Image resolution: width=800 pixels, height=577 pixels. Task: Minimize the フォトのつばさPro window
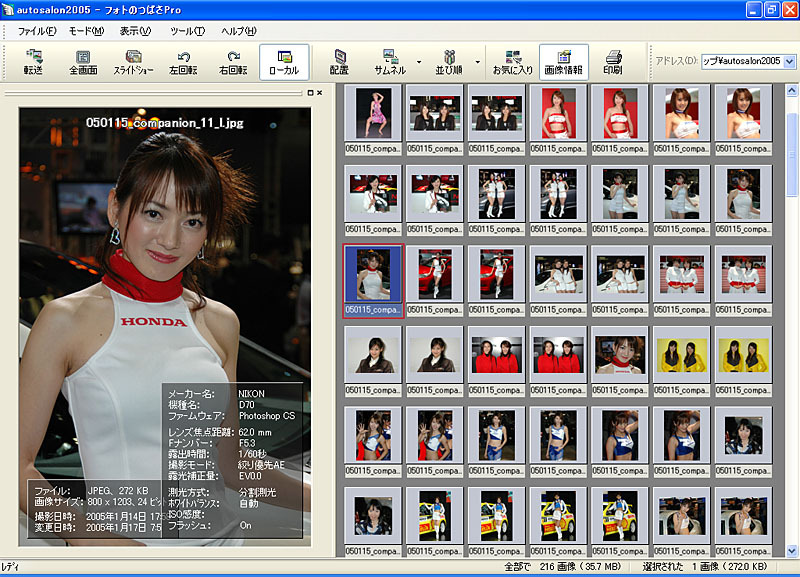pos(754,10)
